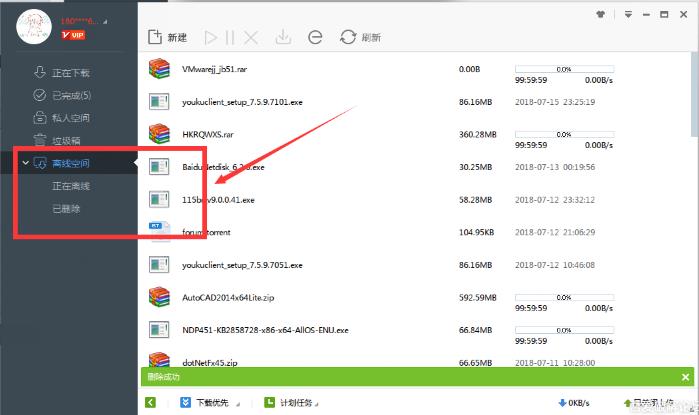Screen dimensions: 699x415
Task: Click the AutoCAD2014x64Lite.zip progress bar
Action: (564, 297)
